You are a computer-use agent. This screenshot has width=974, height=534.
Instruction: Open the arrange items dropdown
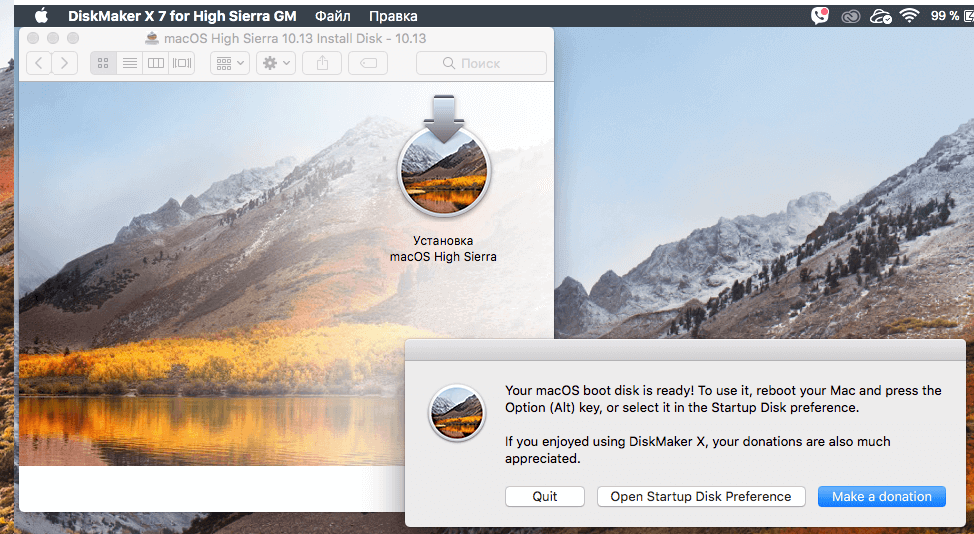pyautogui.click(x=229, y=63)
